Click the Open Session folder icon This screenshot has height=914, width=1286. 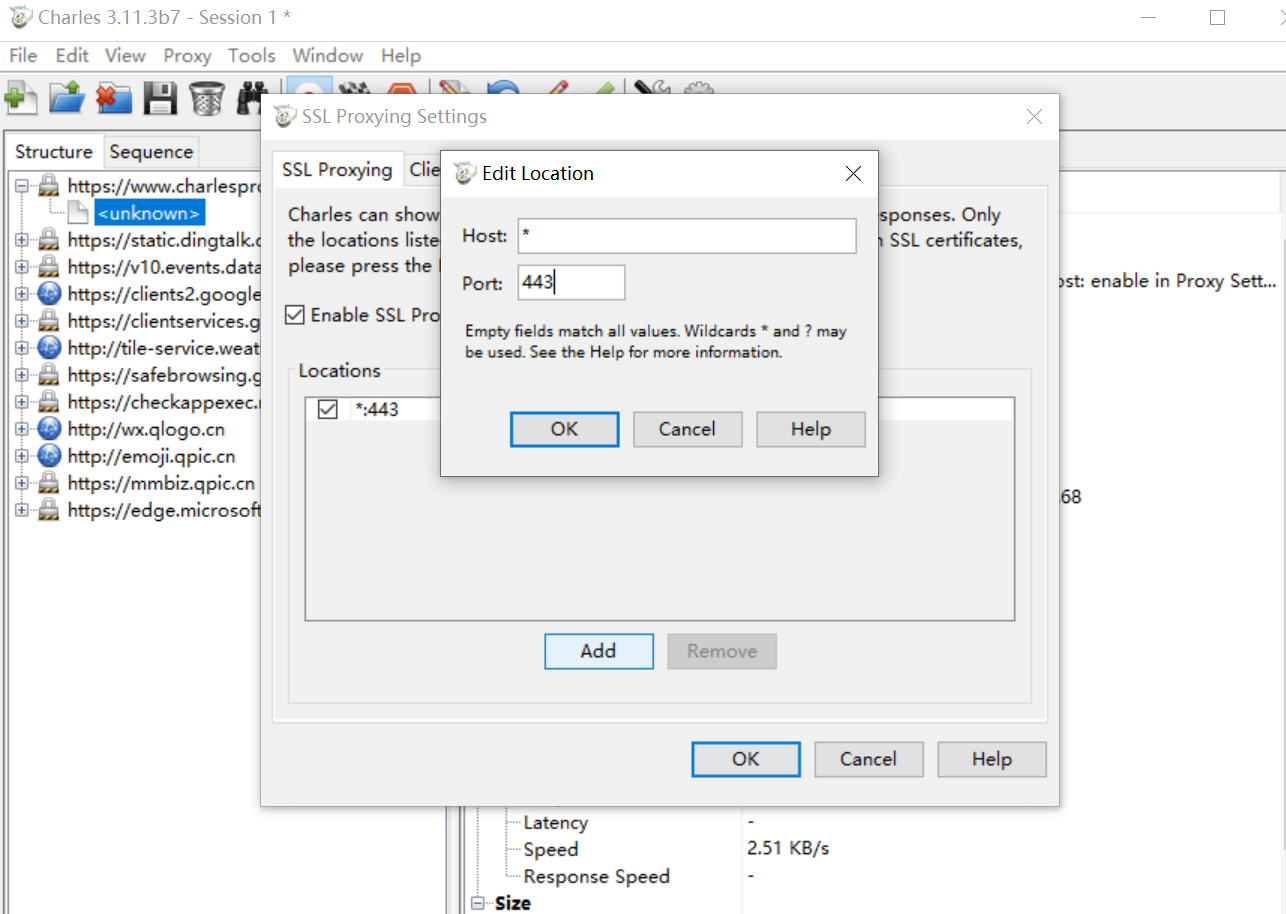[66, 97]
